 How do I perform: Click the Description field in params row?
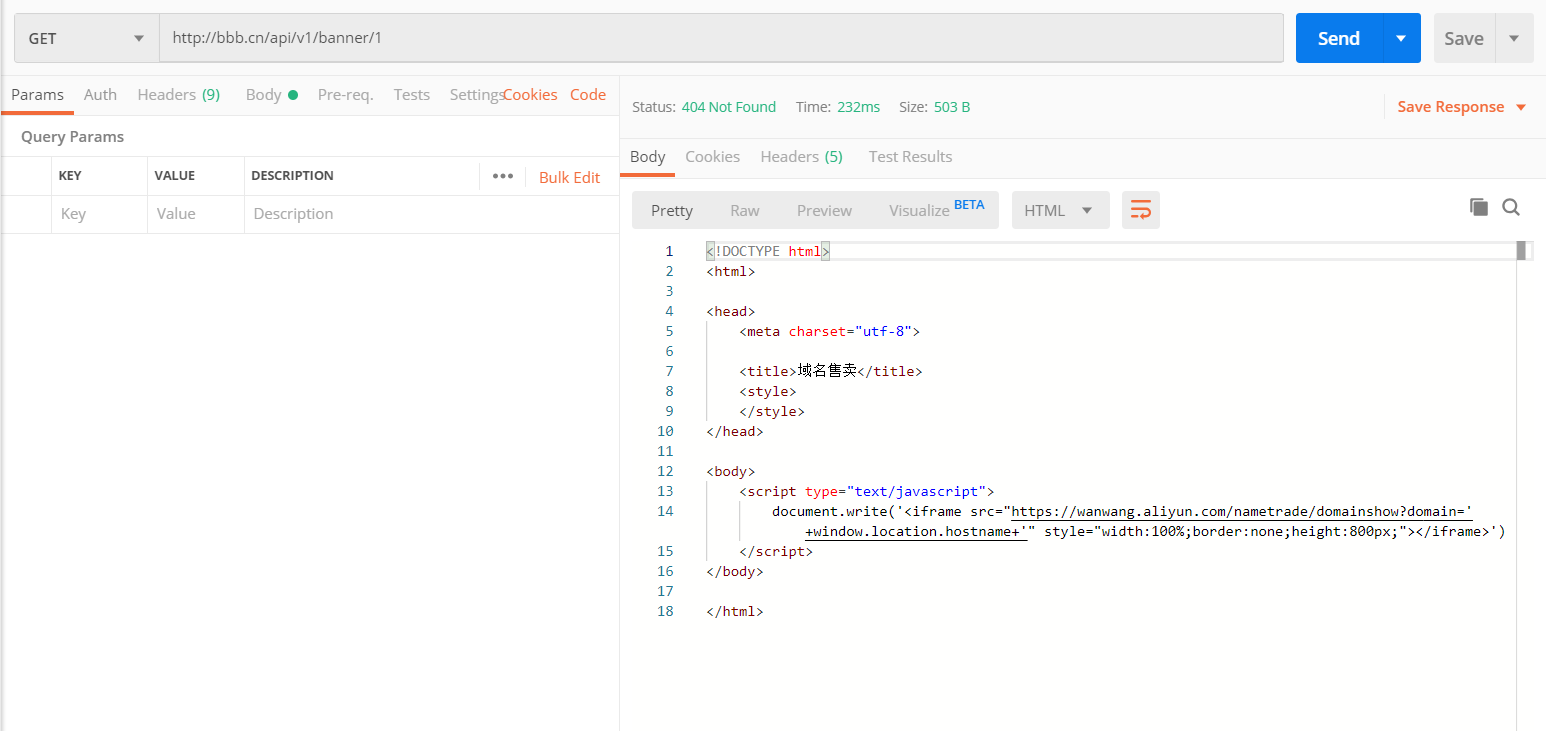[431, 214]
